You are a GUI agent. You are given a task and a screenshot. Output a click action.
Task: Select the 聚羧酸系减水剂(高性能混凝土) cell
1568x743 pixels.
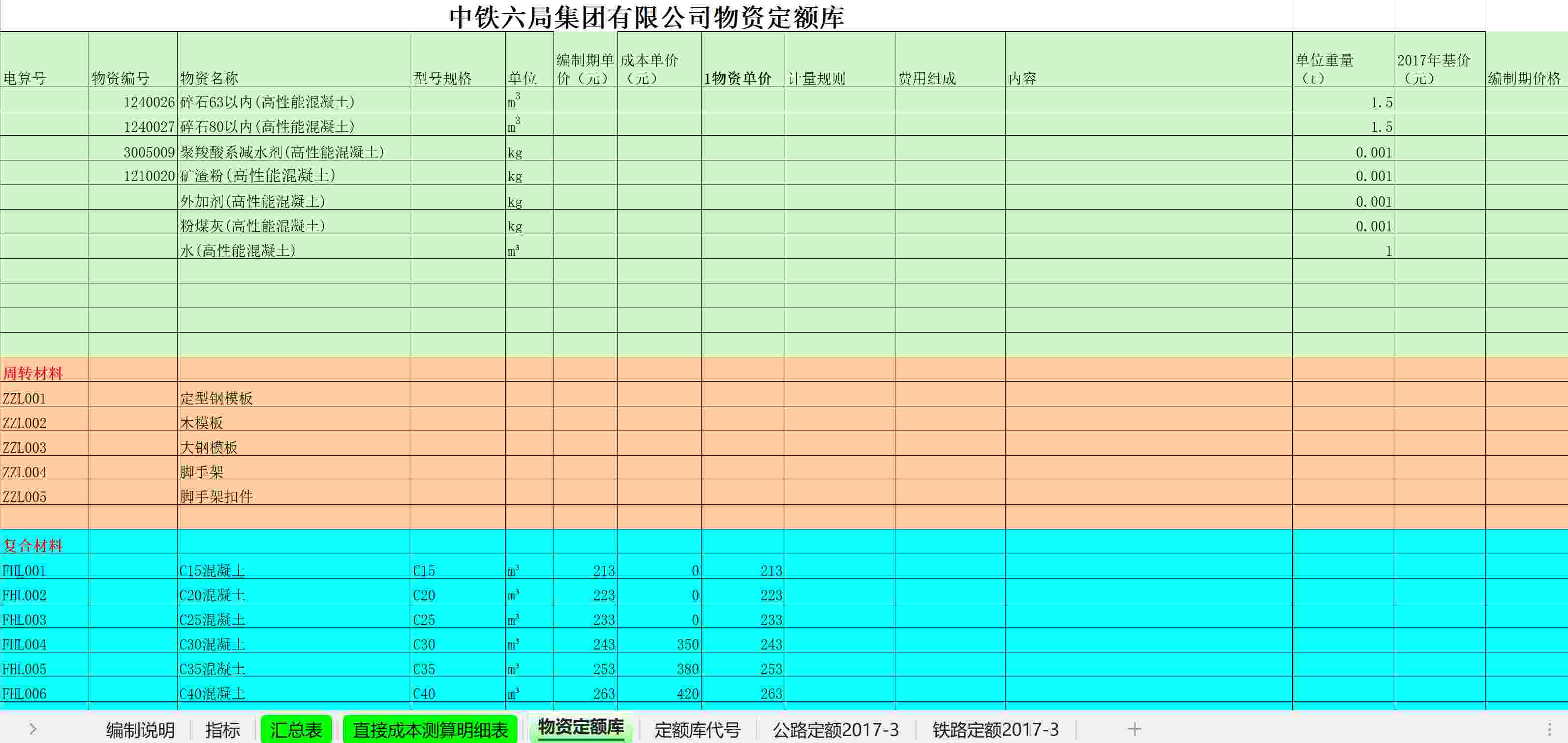click(294, 149)
